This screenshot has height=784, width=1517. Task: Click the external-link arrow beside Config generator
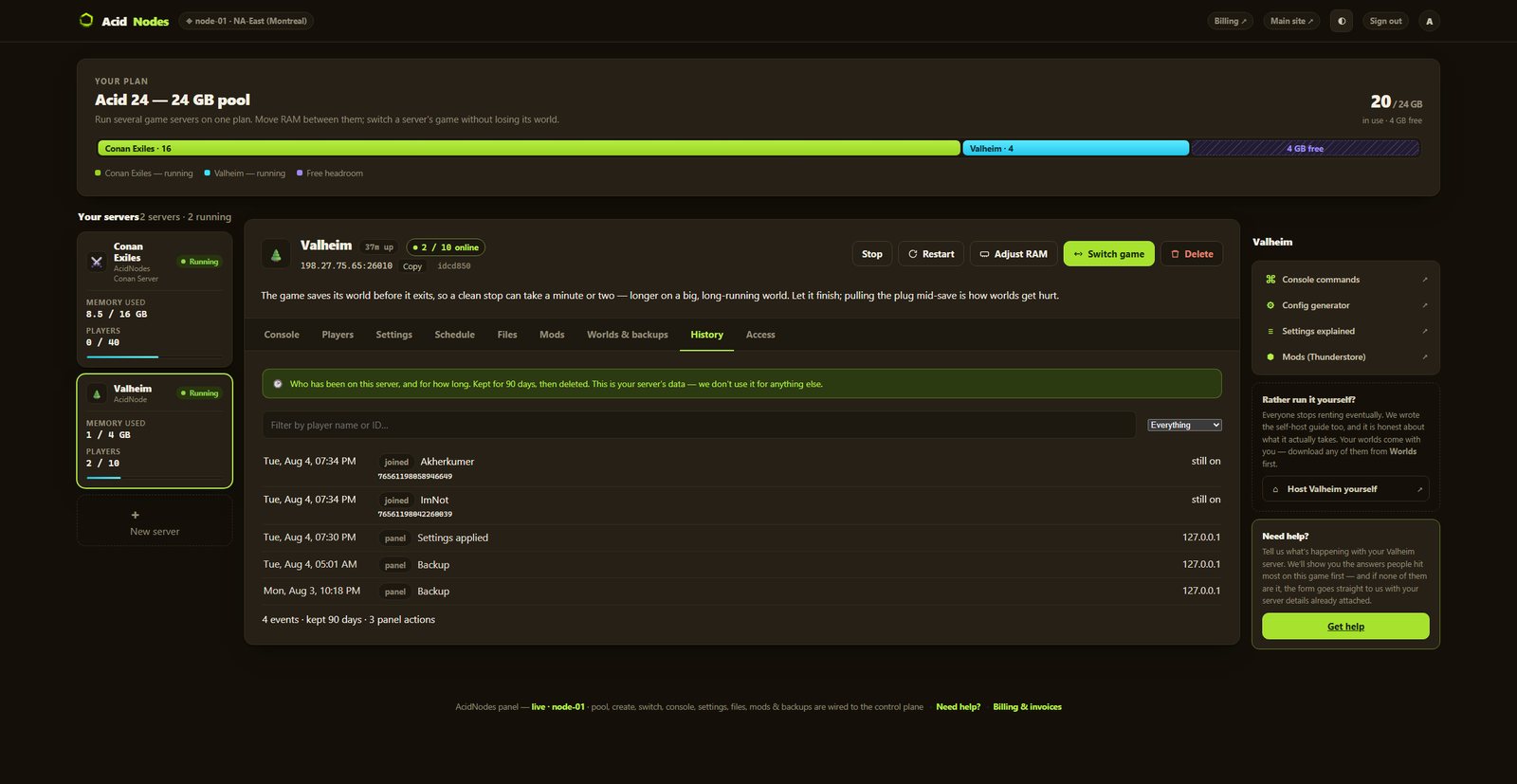[x=1424, y=305]
